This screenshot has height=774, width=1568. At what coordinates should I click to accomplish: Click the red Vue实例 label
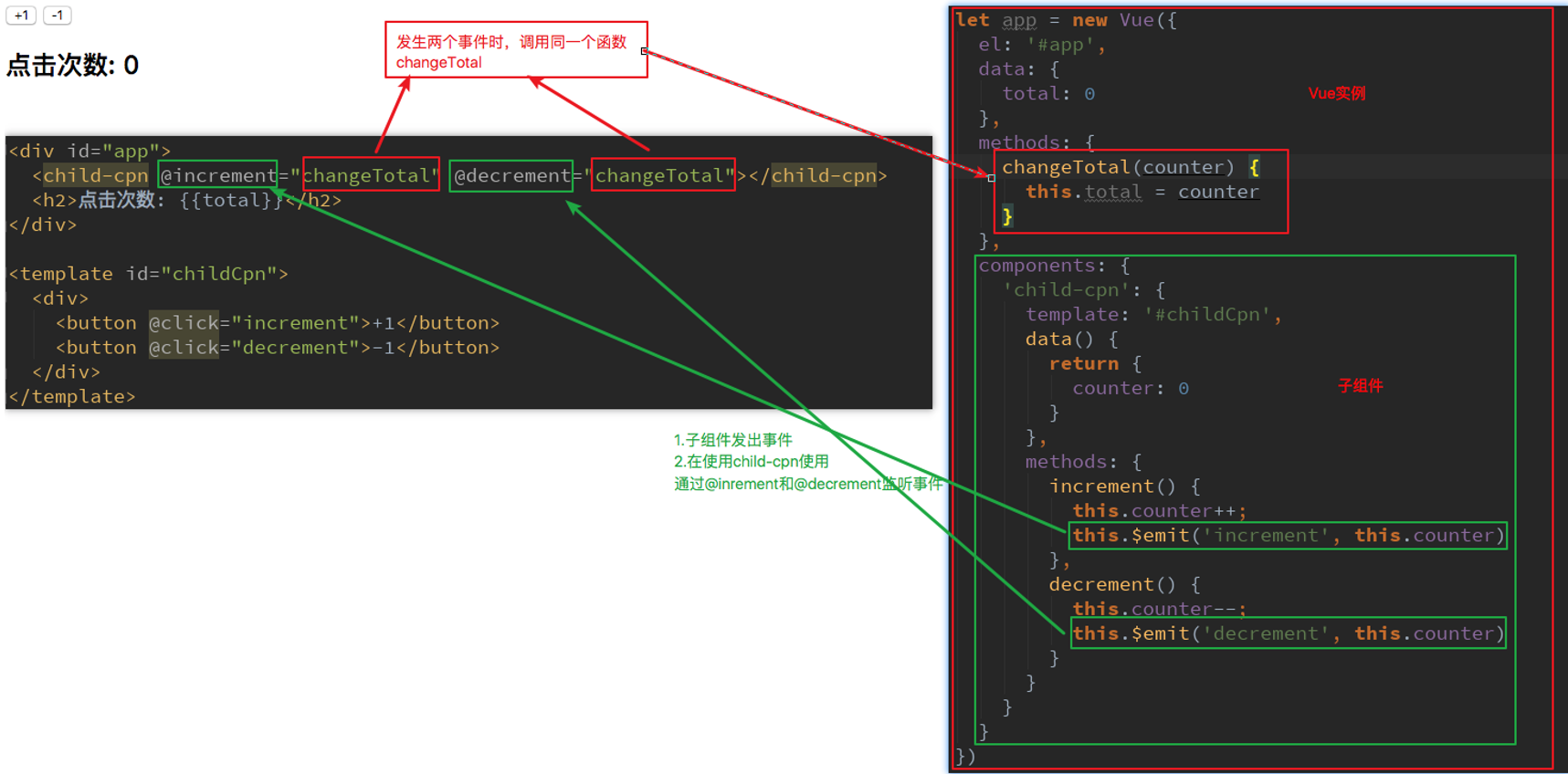1336,93
